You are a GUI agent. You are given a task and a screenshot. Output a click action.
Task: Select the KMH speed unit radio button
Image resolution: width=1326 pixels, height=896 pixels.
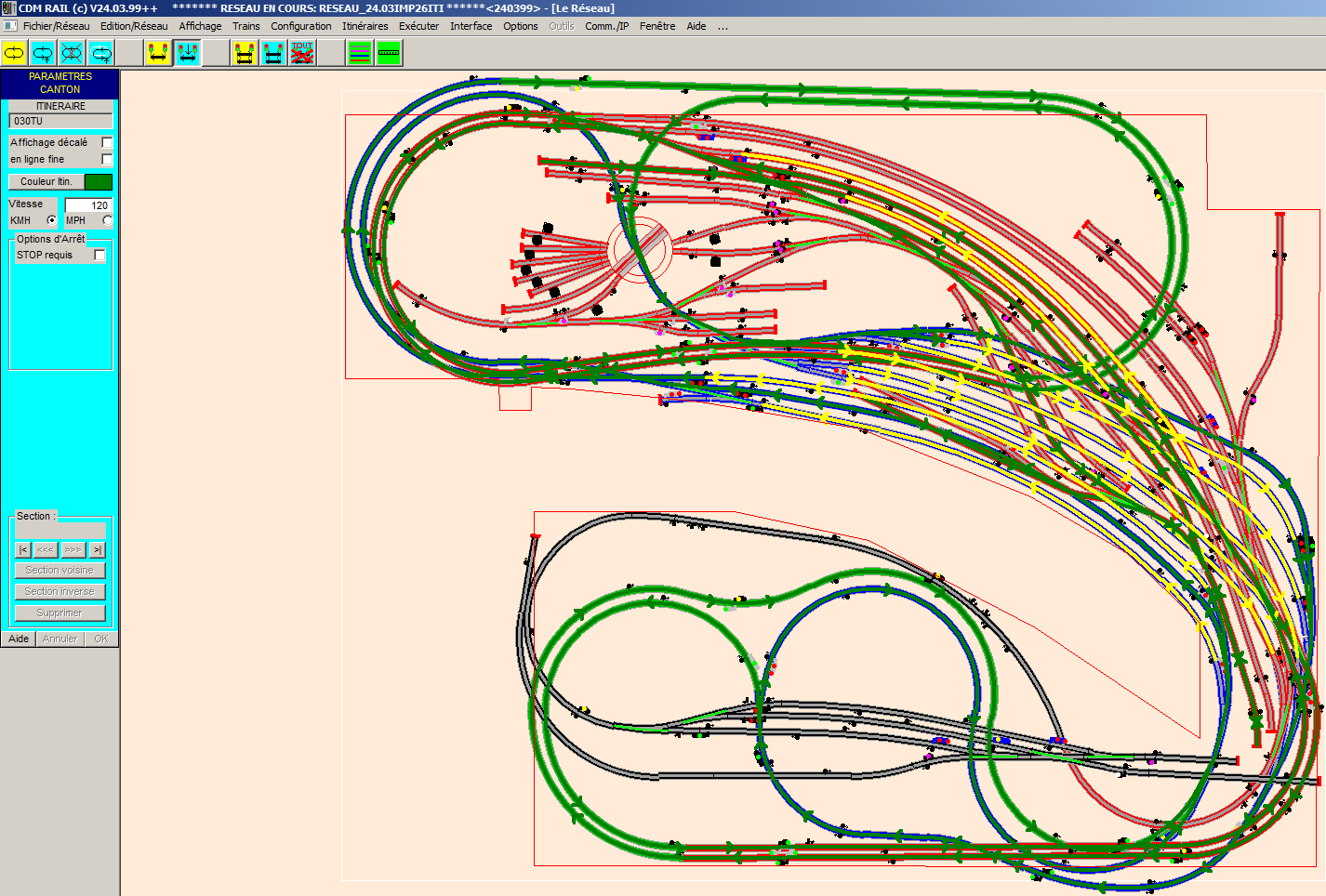(51, 220)
